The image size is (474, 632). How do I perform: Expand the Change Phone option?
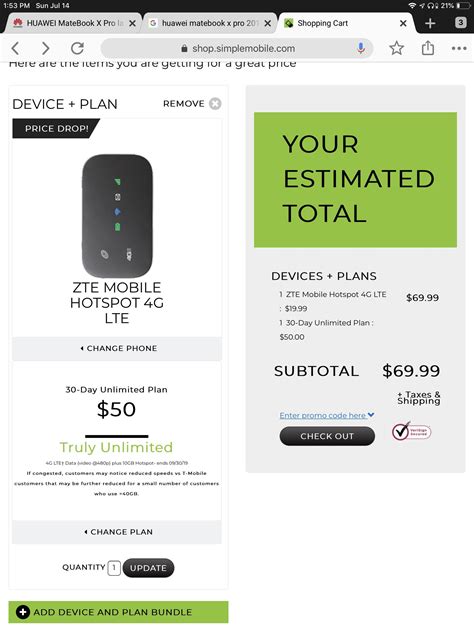tap(117, 348)
